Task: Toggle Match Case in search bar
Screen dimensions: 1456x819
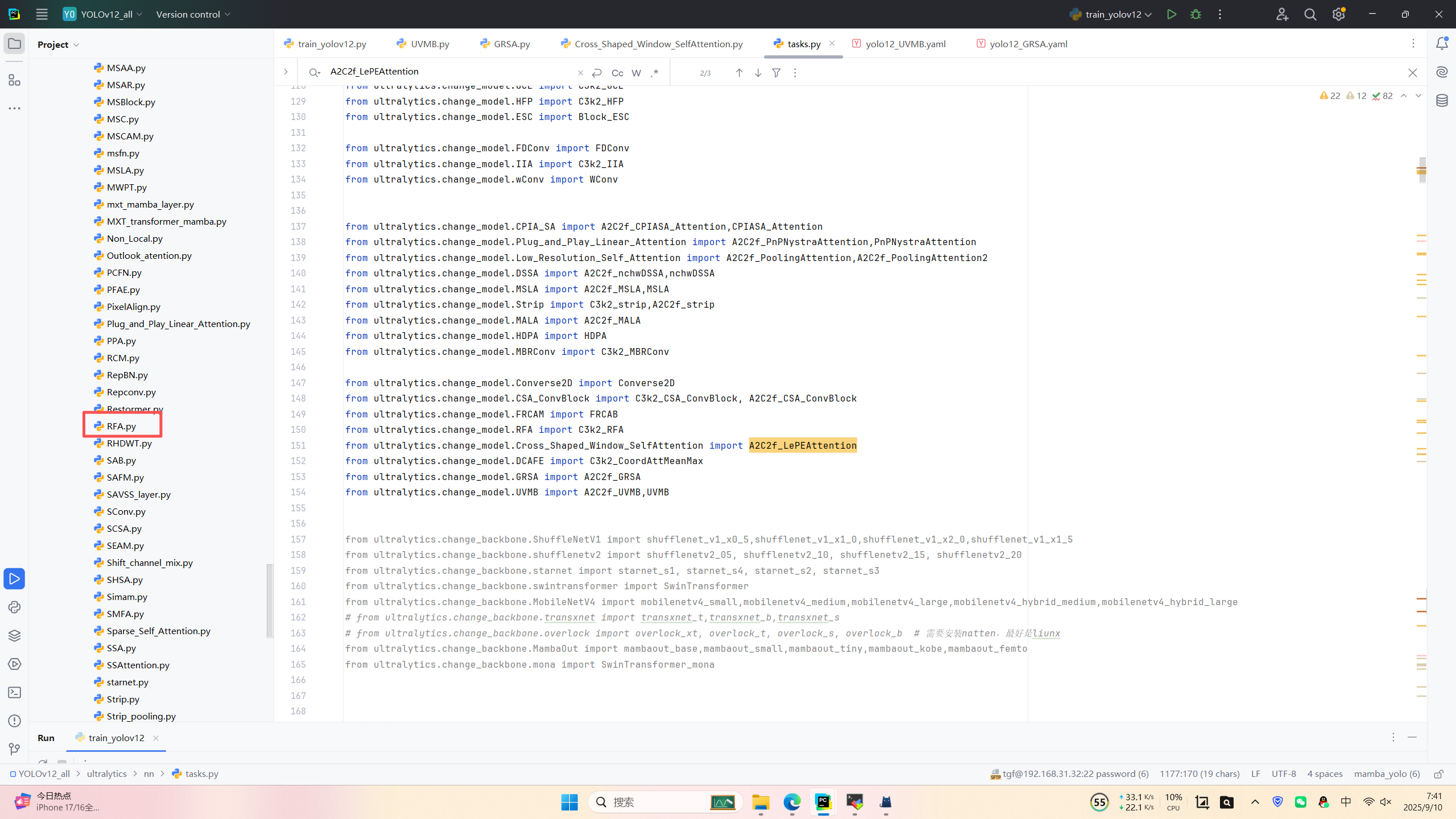Action: click(617, 73)
